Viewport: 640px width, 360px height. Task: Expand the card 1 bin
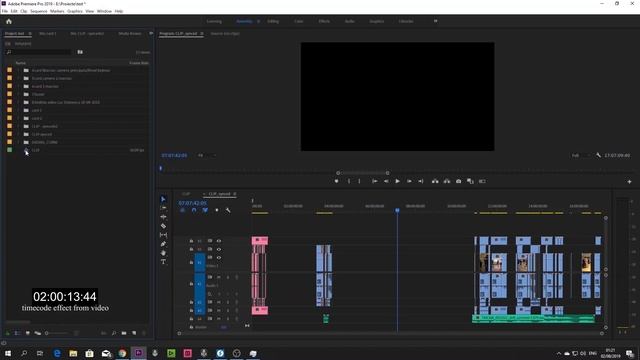click(x=19, y=110)
